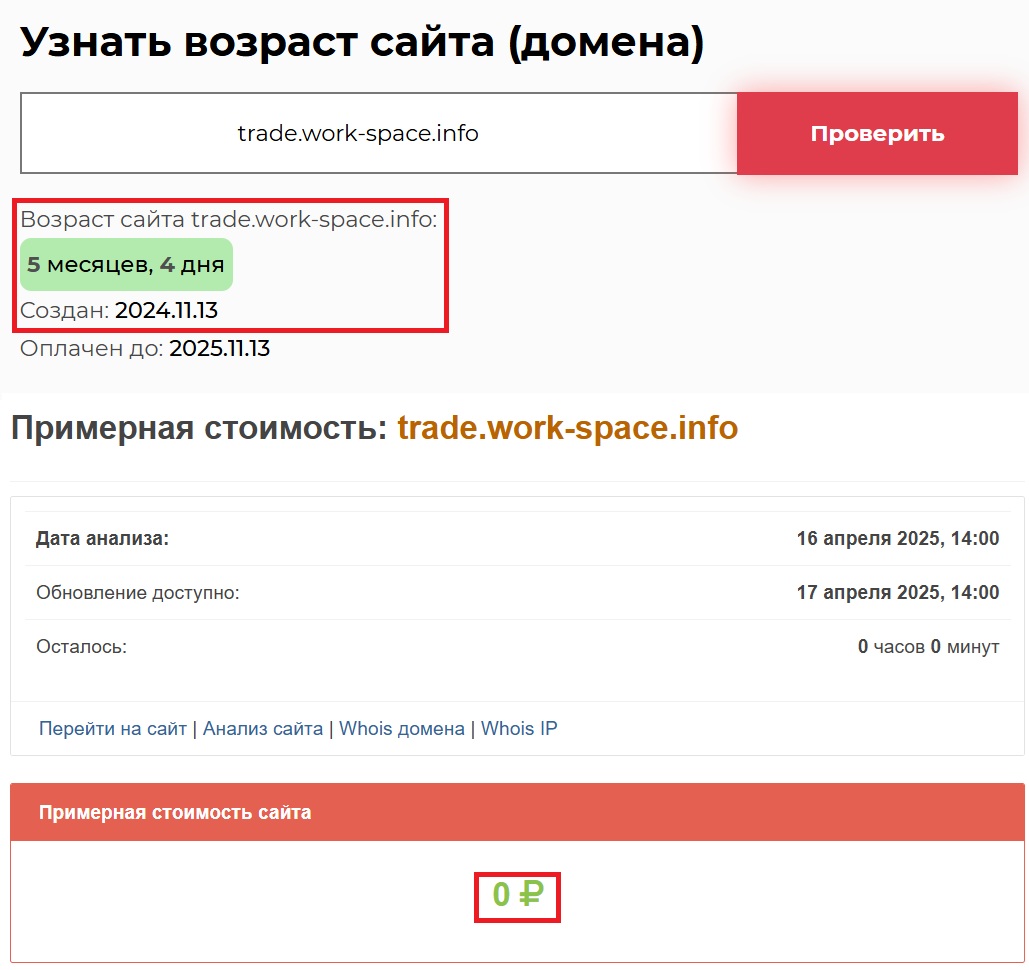Click the Осталось label
The height and width of the screenshot is (970, 1029).
coord(81,647)
